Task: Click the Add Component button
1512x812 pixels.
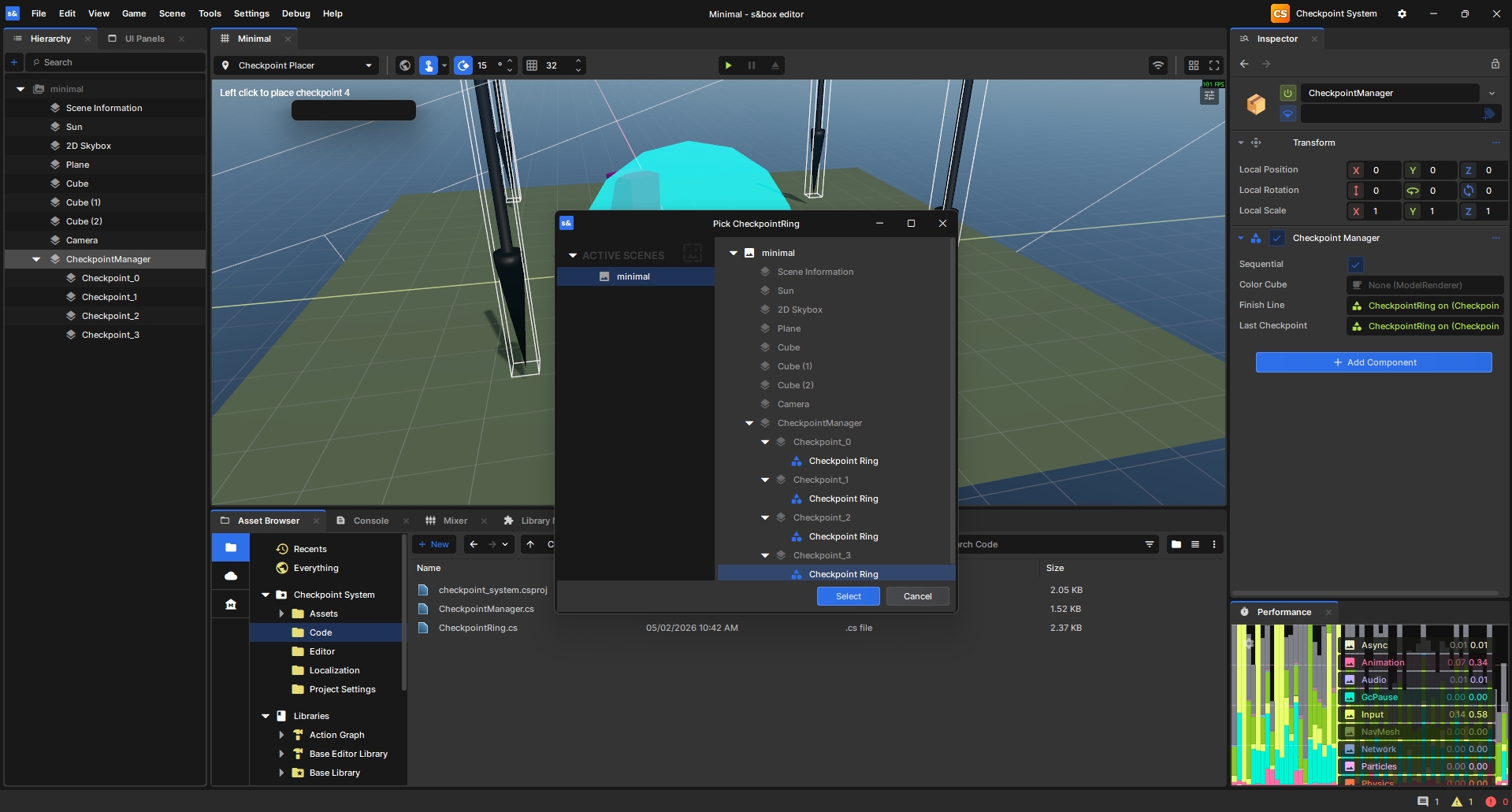Action: [1373, 362]
